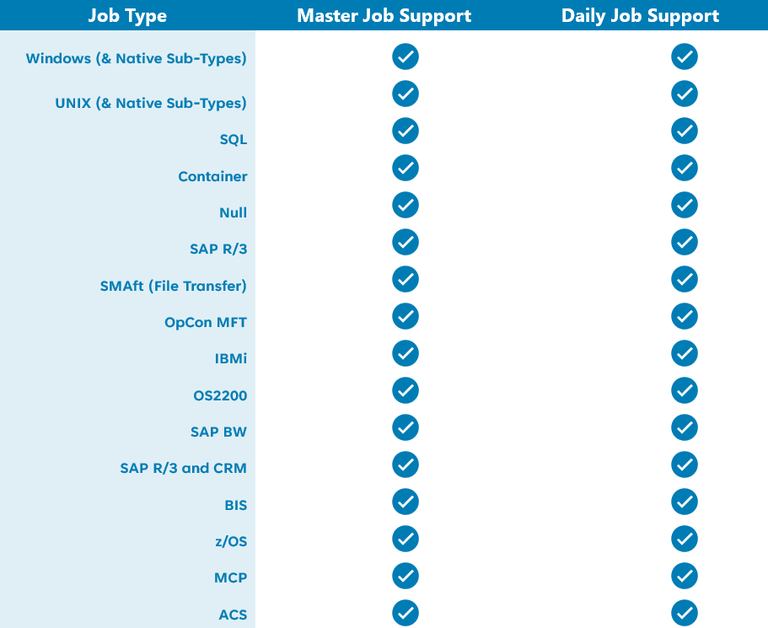Click Daily Job Support checkmark for IBMi

coord(684,353)
